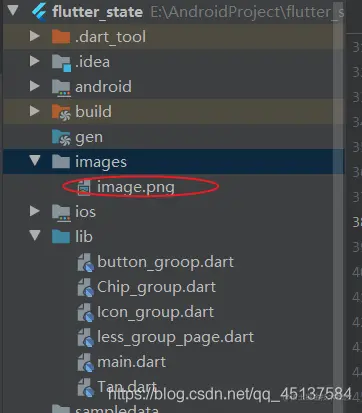Click the Chip_group.dart file icon
The image size is (362, 413).
[86, 288]
